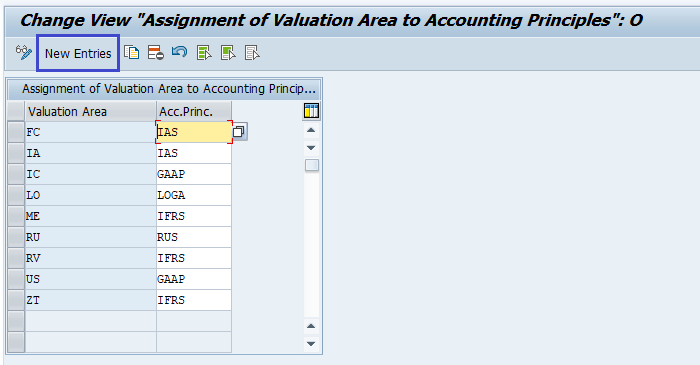The height and width of the screenshot is (365, 700).
Task: Select the row selector for the ME row
Action: coord(16,216)
